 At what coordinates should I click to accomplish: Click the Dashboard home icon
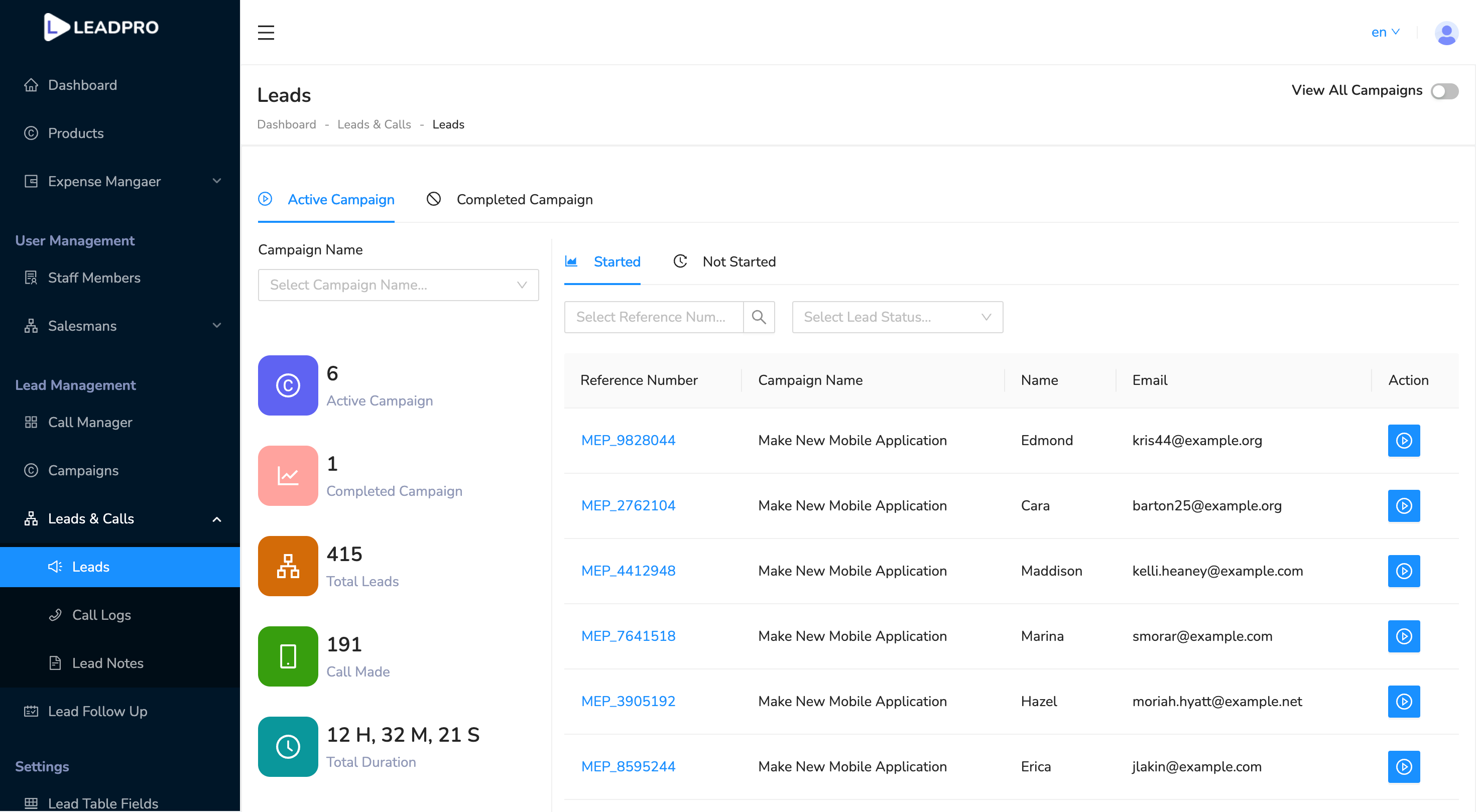click(31, 85)
